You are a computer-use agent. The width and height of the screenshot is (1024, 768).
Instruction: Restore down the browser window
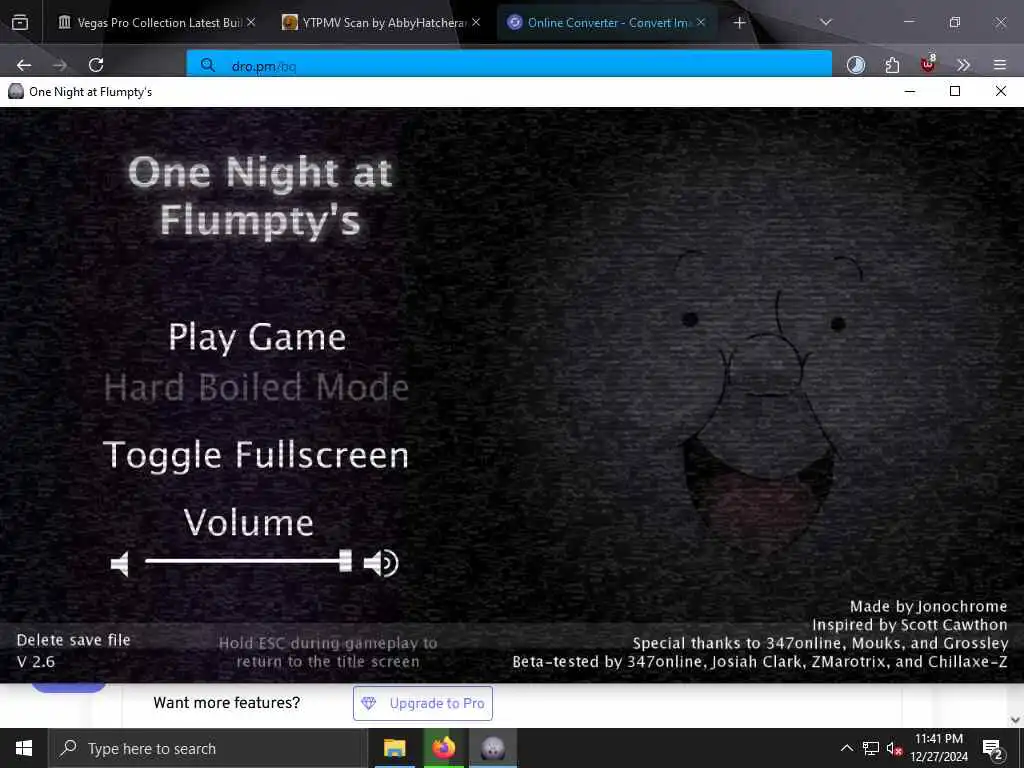point(955,22)
